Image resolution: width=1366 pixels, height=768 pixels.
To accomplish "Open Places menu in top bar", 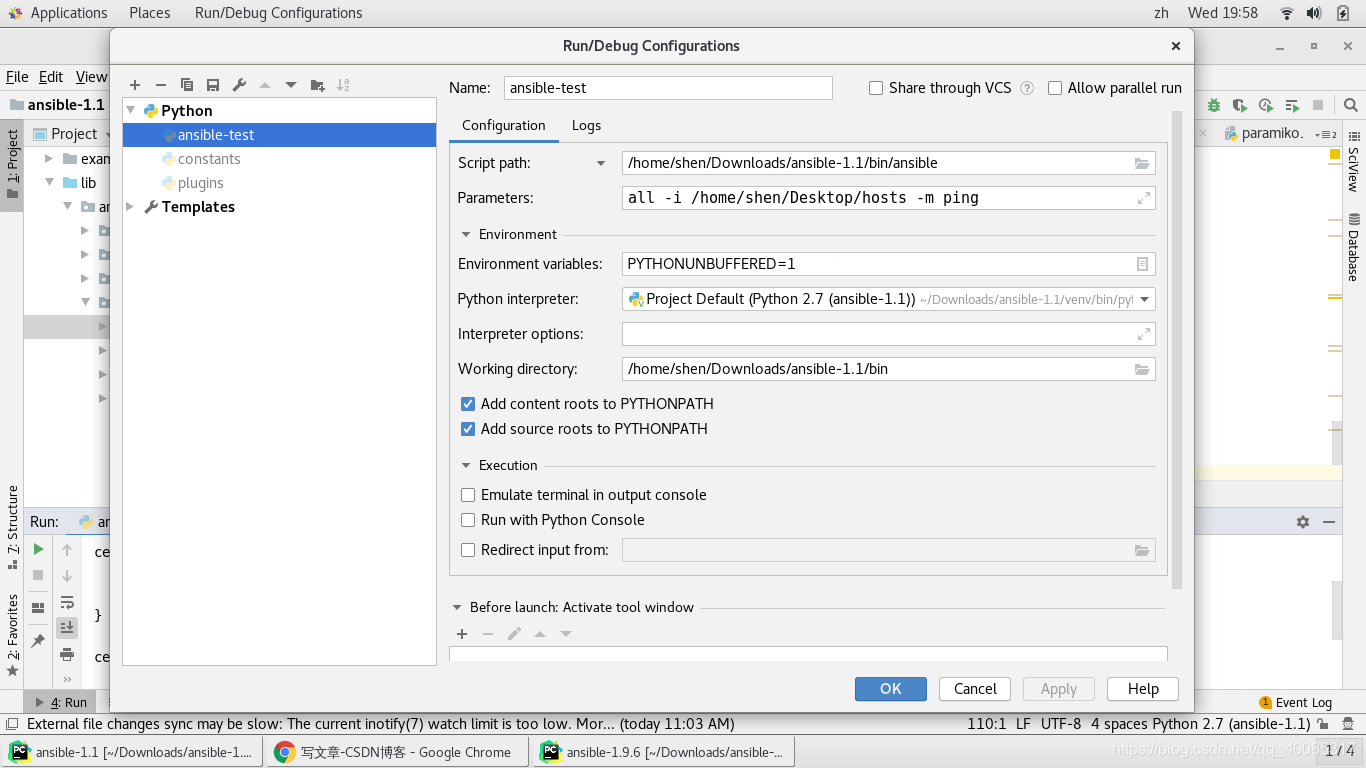I will tap(150, 13).
